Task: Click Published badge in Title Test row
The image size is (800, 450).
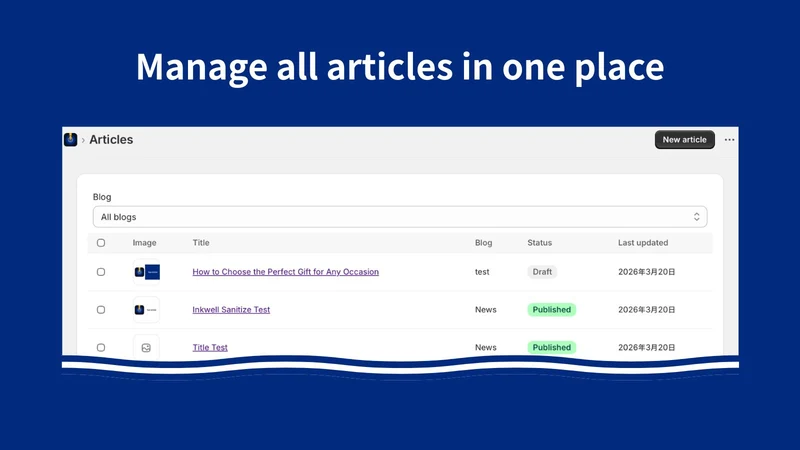Action: pos(552,347)
